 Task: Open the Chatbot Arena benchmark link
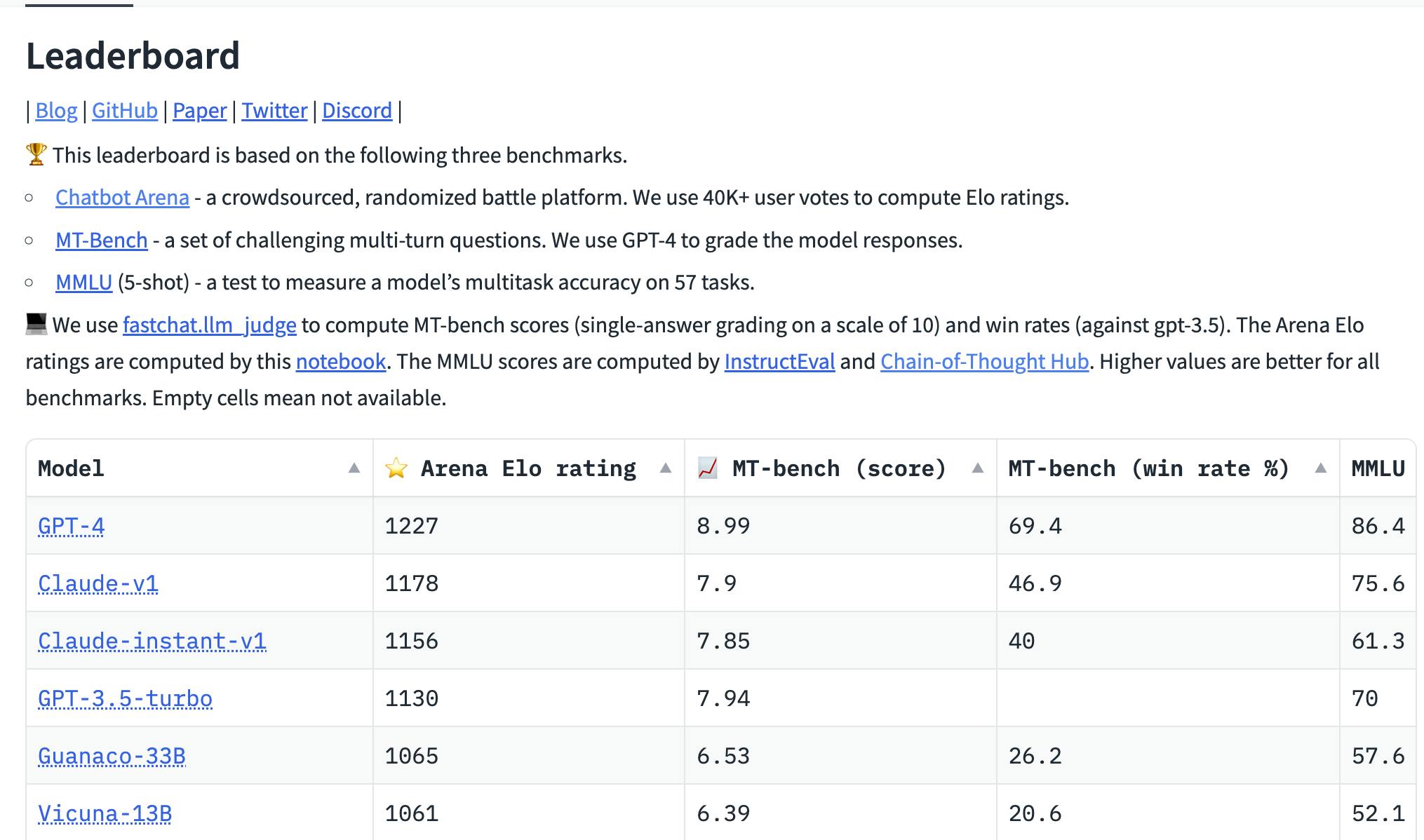click(x=122, y=198)
